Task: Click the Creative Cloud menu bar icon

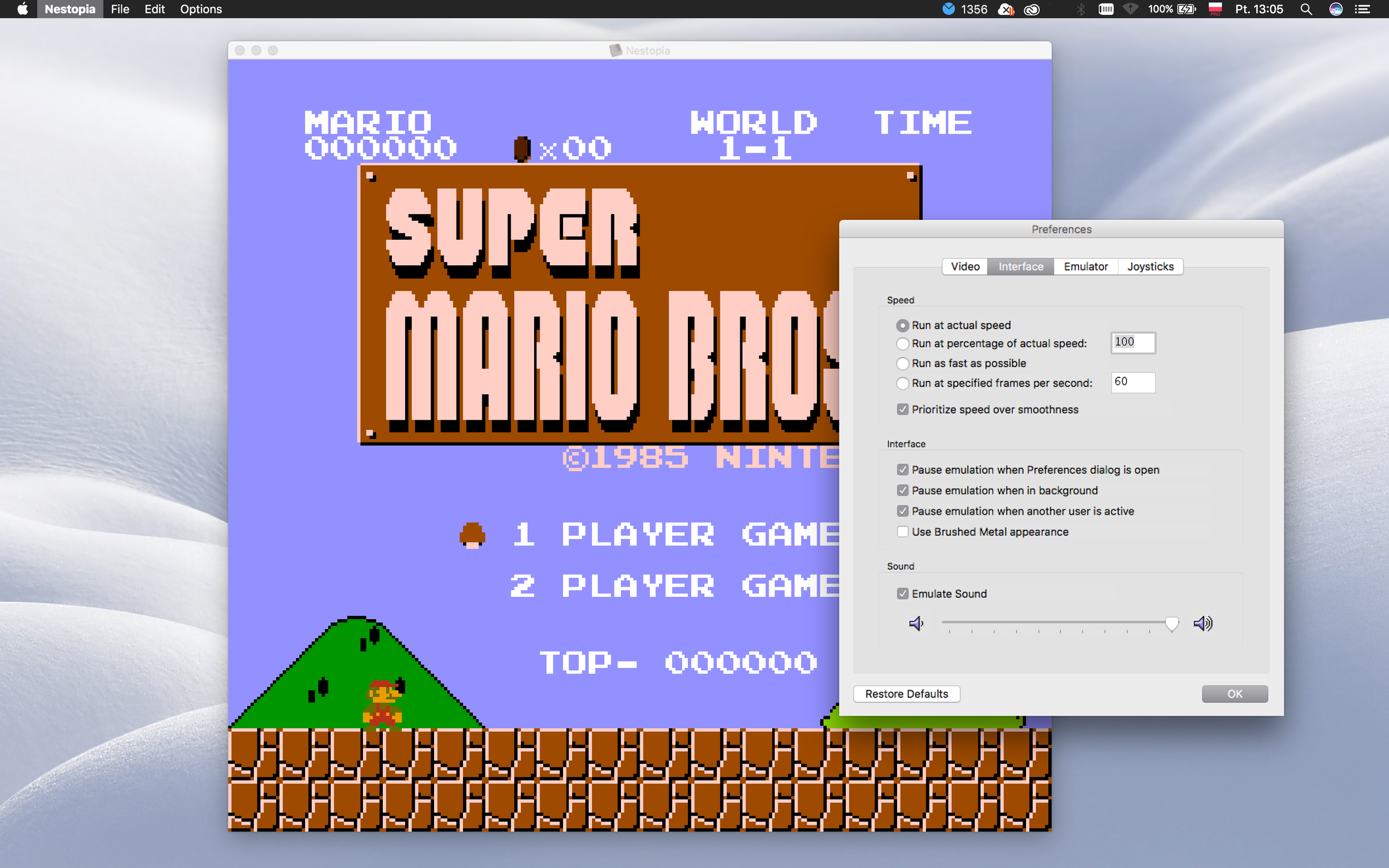Action: tap(1032, 9)
